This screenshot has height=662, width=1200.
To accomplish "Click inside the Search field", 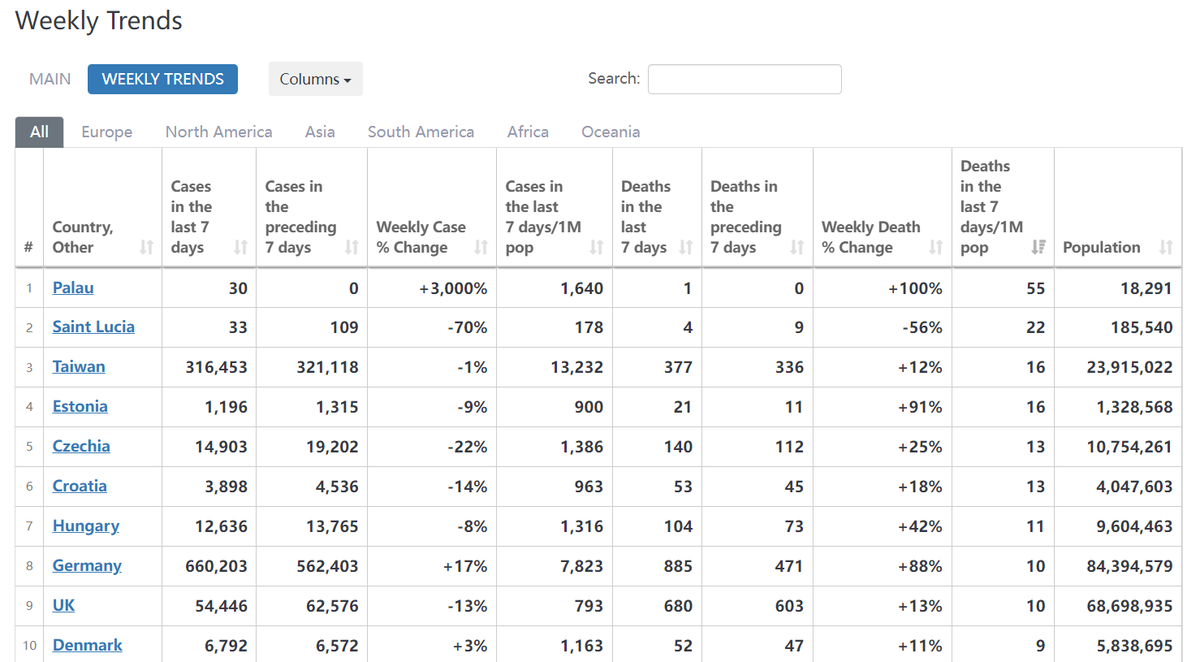I will pos(744,79).
